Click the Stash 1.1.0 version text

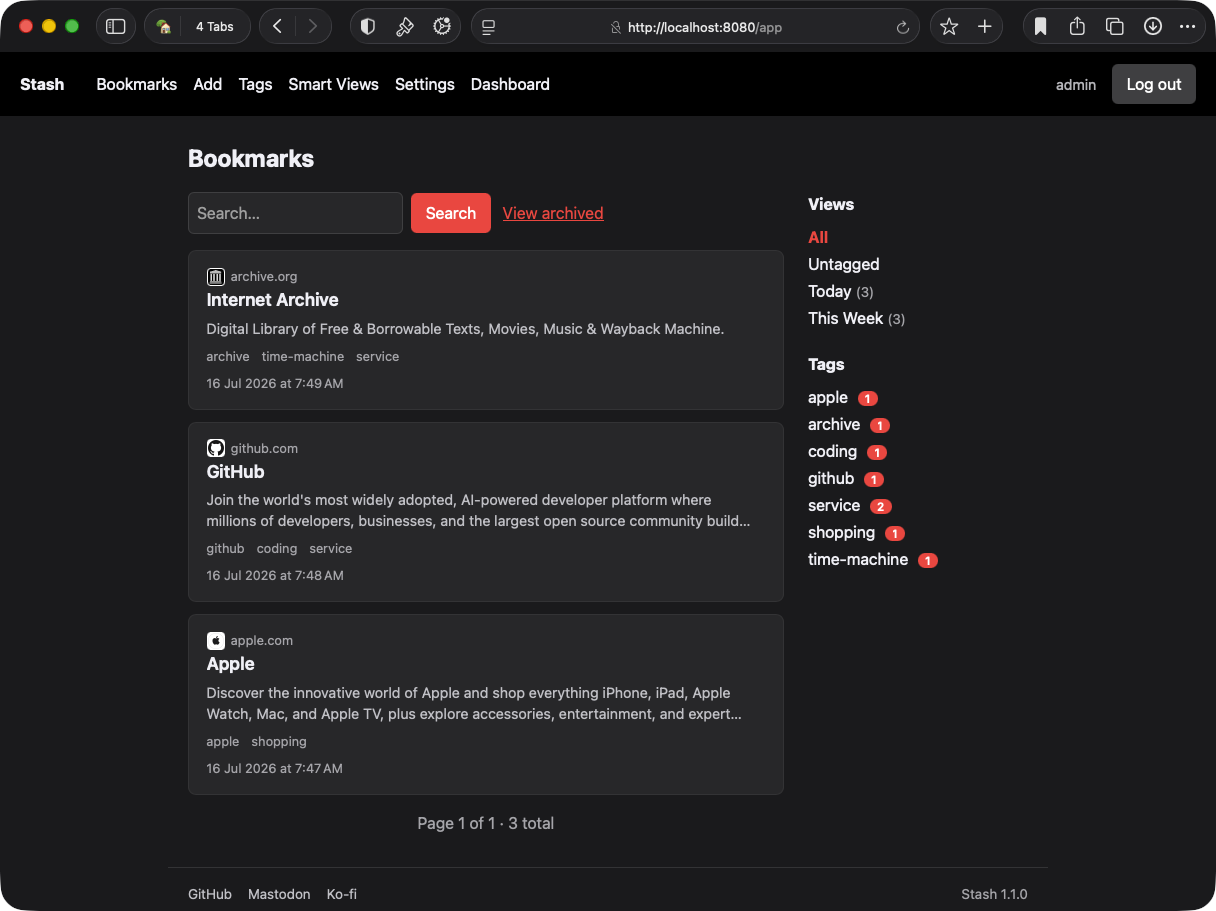coord(994,894)
